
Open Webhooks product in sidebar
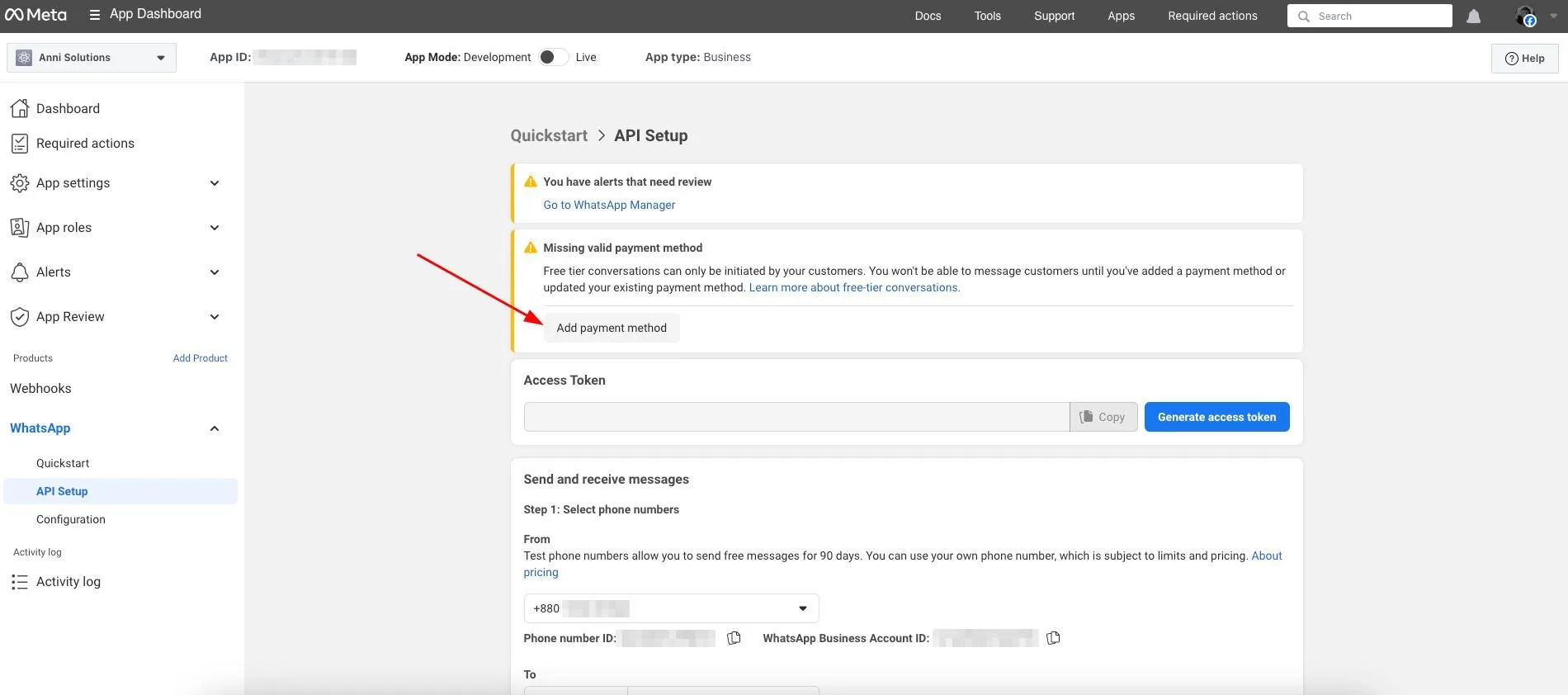point(40,389)
